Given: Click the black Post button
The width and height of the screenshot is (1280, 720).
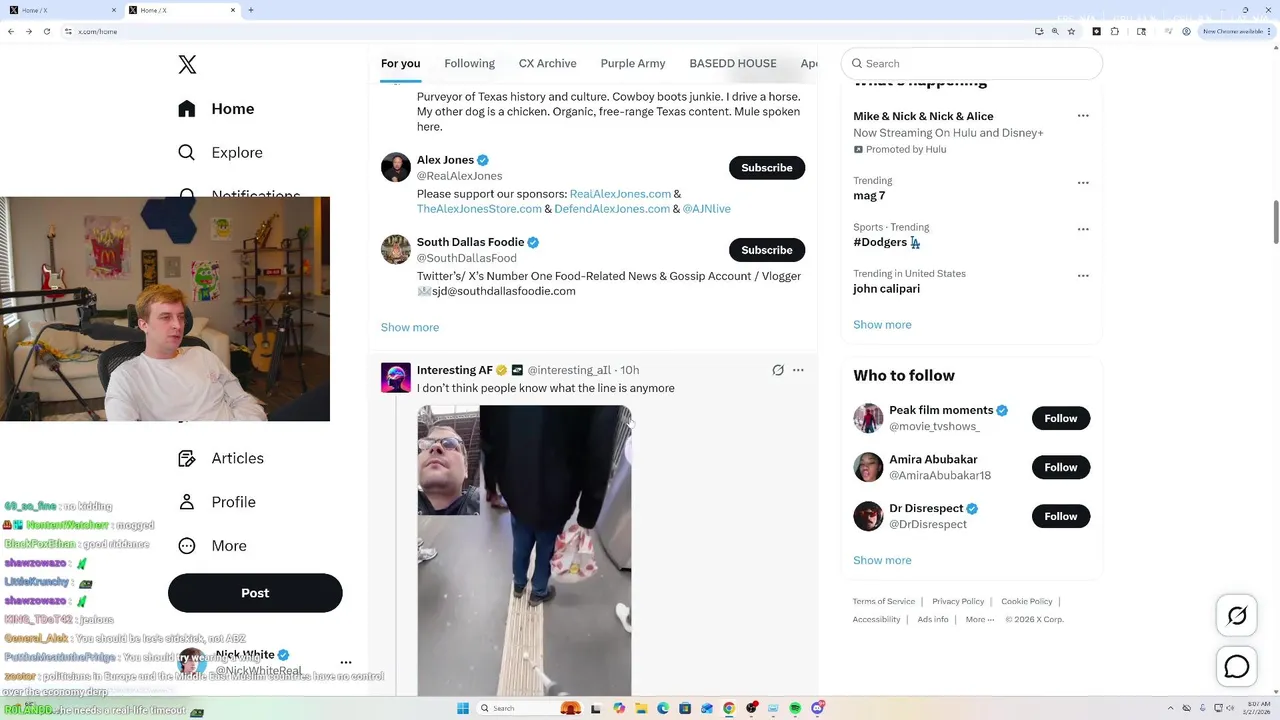Looking at the screenshot, I should [255, 593].
